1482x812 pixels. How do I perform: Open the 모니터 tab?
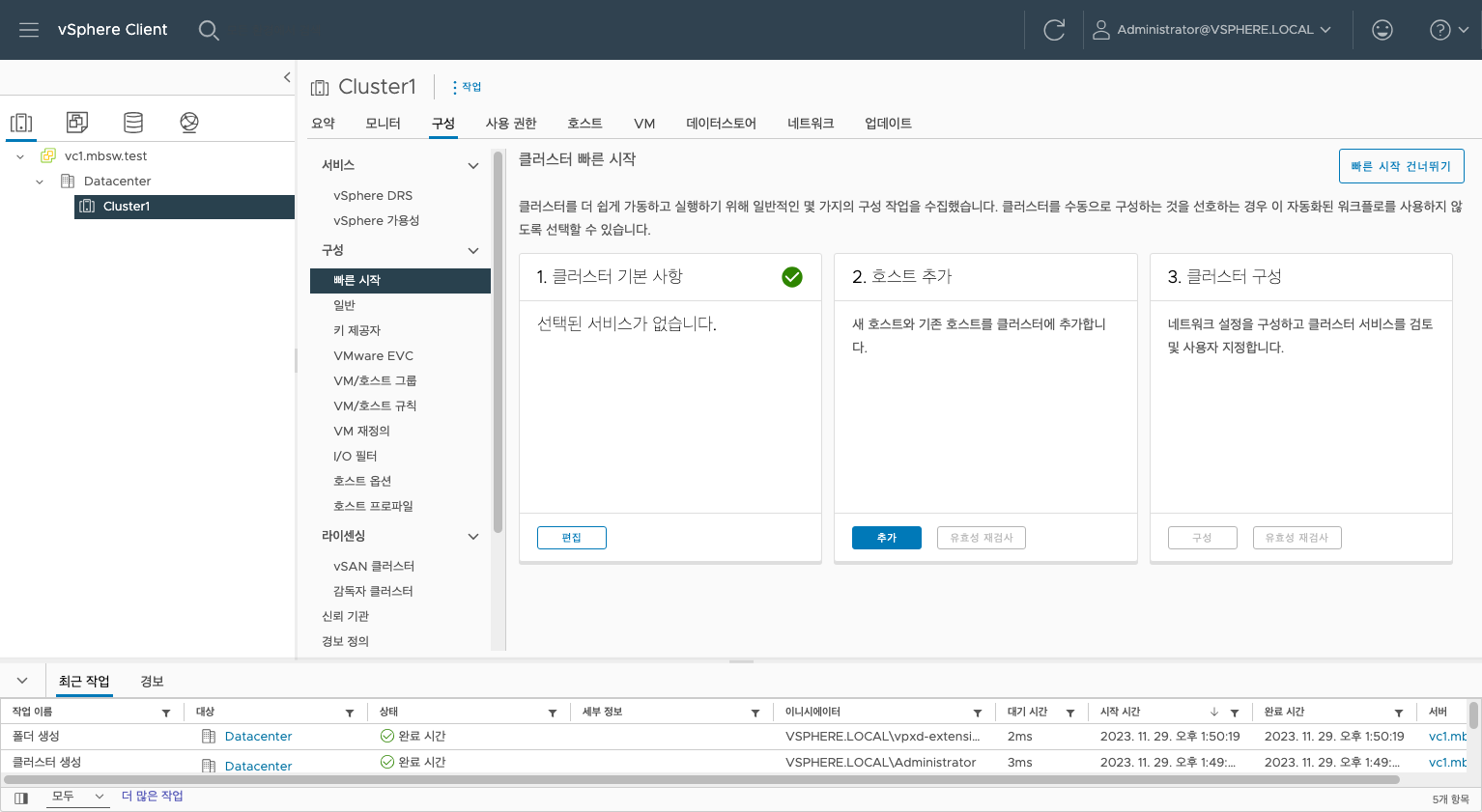coord(383,123)
